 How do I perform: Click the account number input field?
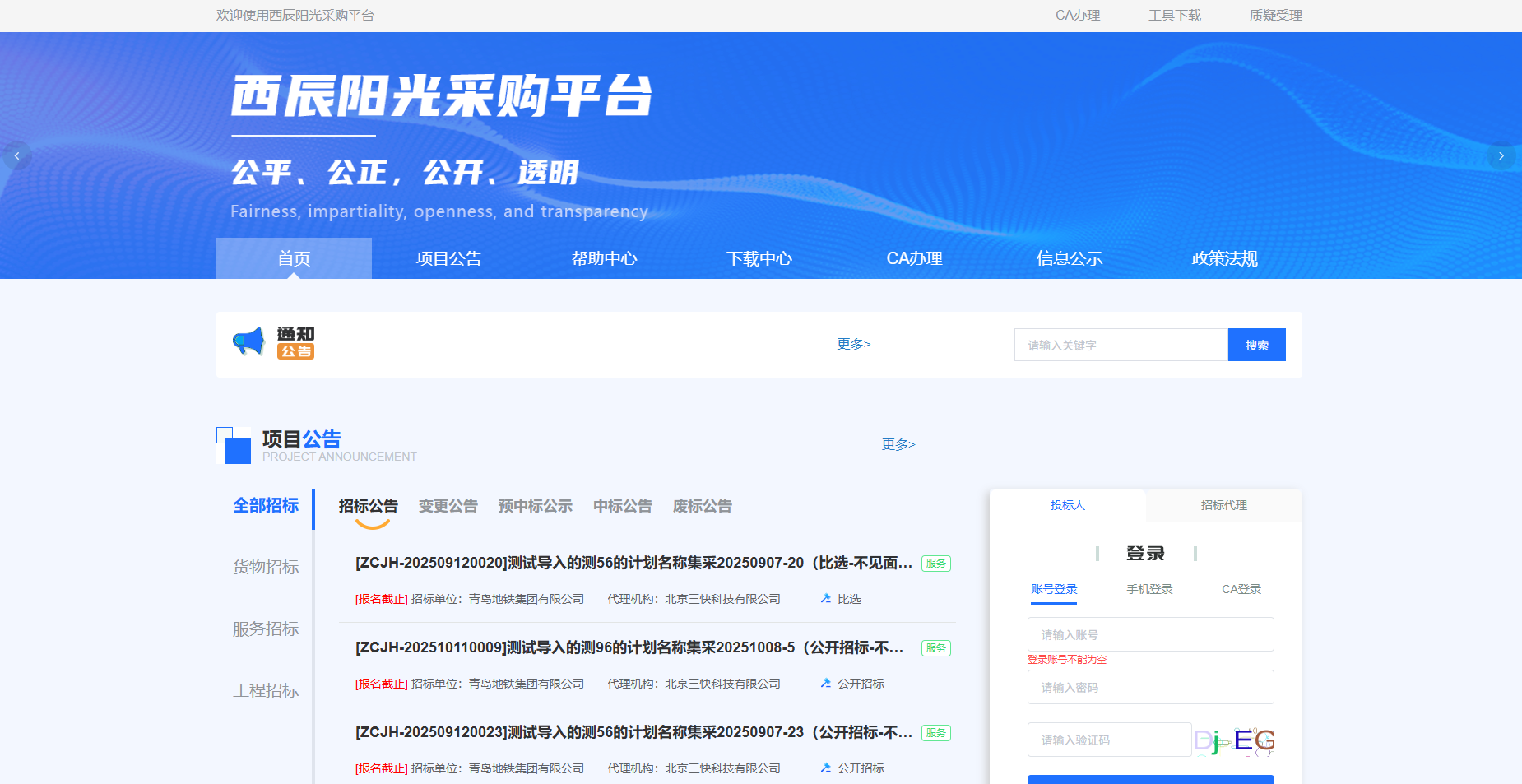click(x=1150, y=633)
